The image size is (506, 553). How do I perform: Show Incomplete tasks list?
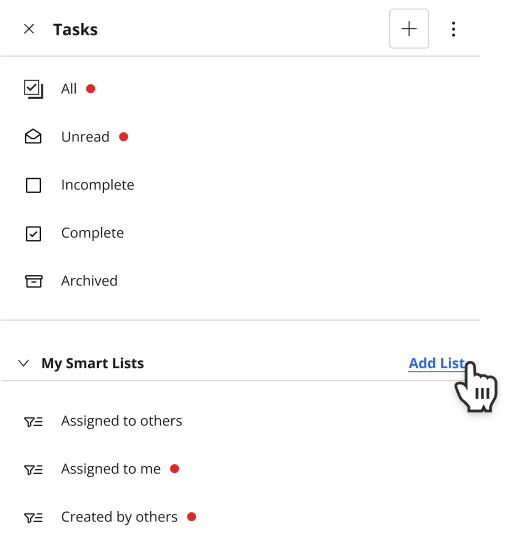98,185
